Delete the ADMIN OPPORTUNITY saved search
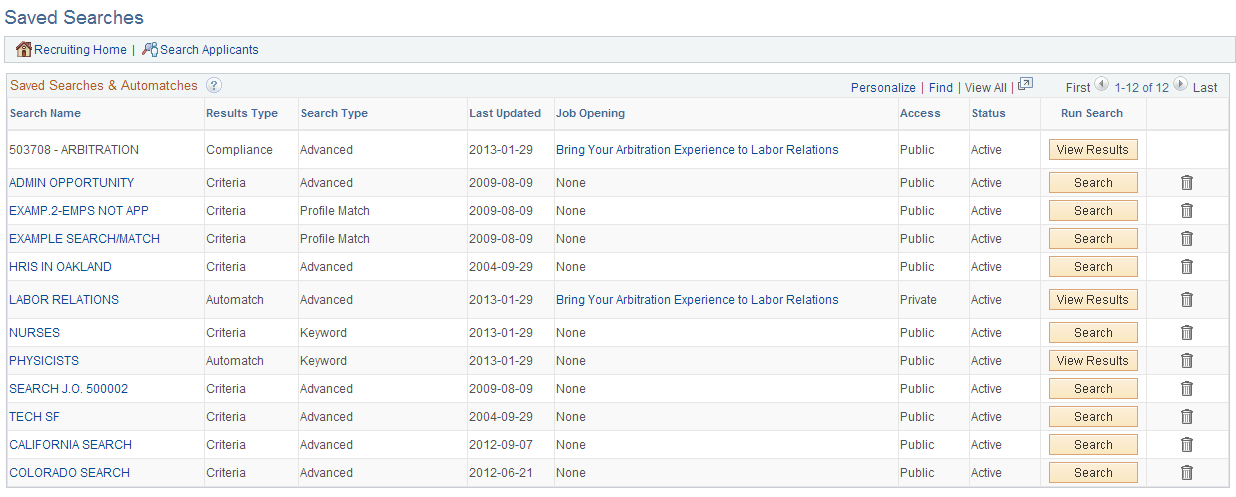The width and height of the screenshot is (1236, 497). coord(1187,183)
